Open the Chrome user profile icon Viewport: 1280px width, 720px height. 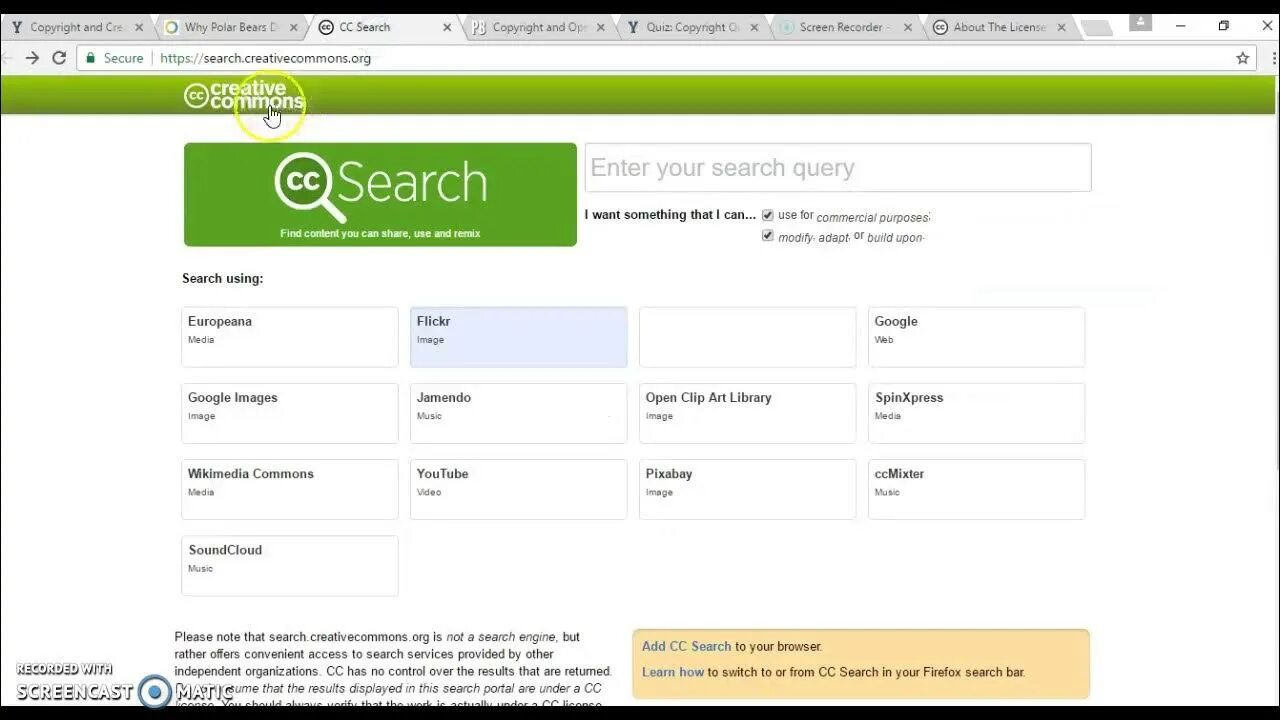point(1139,23)
